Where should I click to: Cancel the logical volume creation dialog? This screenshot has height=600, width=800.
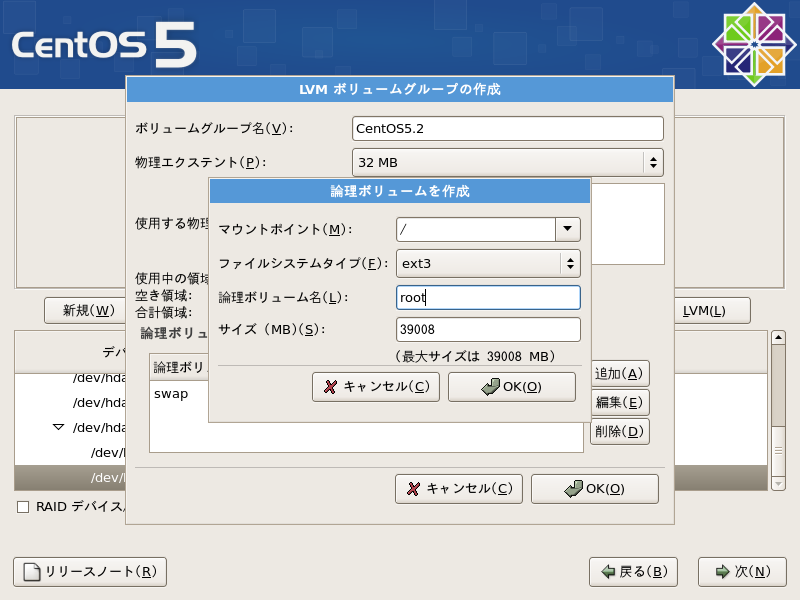[376, 387]
